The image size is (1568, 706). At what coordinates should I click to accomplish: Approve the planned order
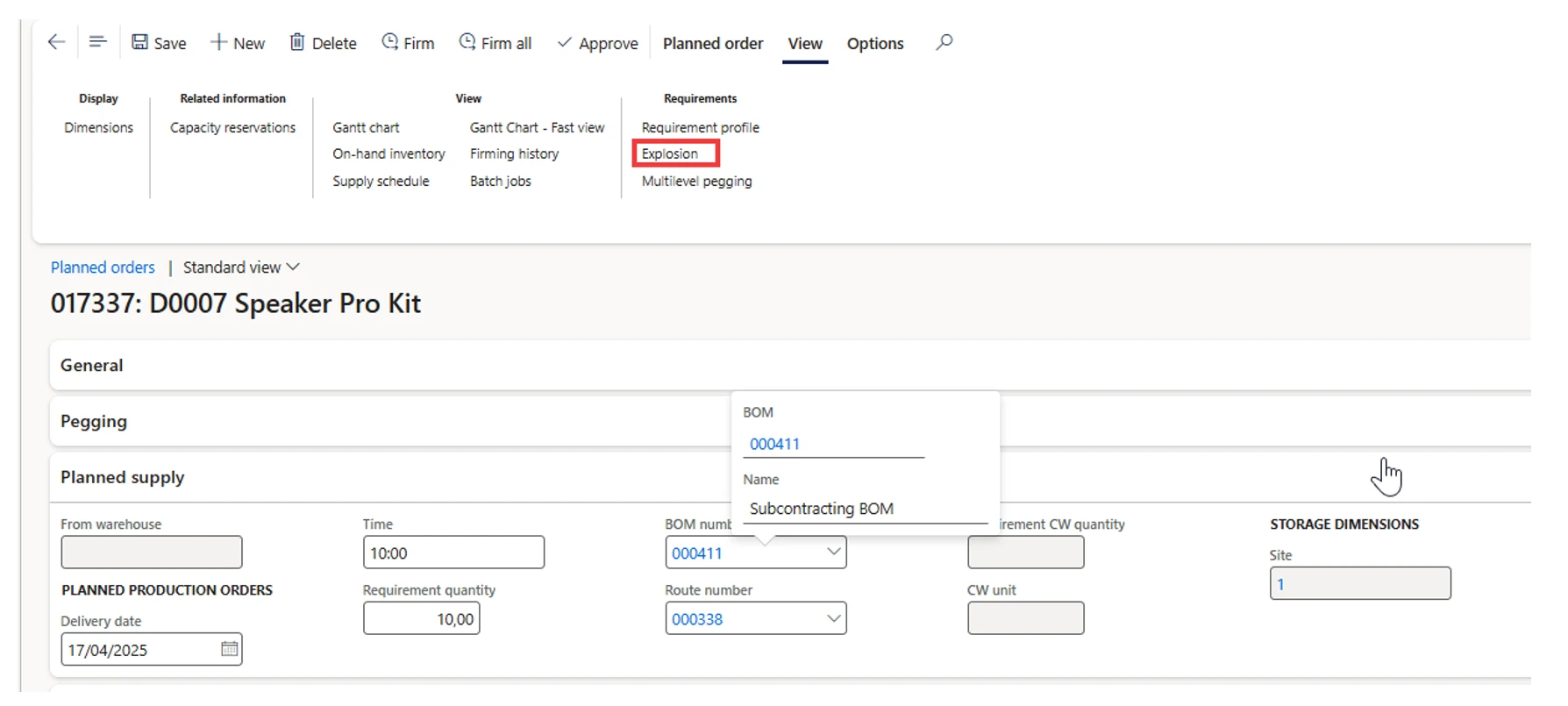598,43
